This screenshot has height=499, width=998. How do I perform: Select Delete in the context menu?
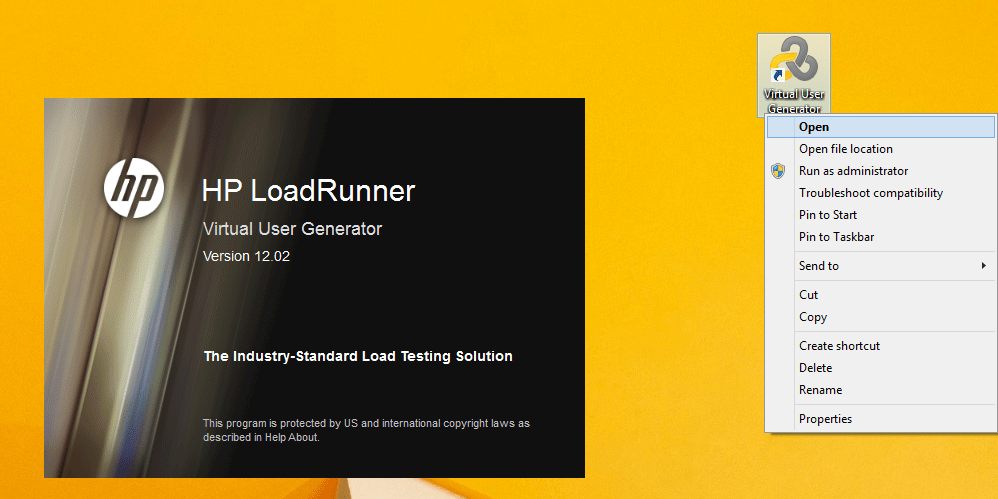[x=881, y=368]
